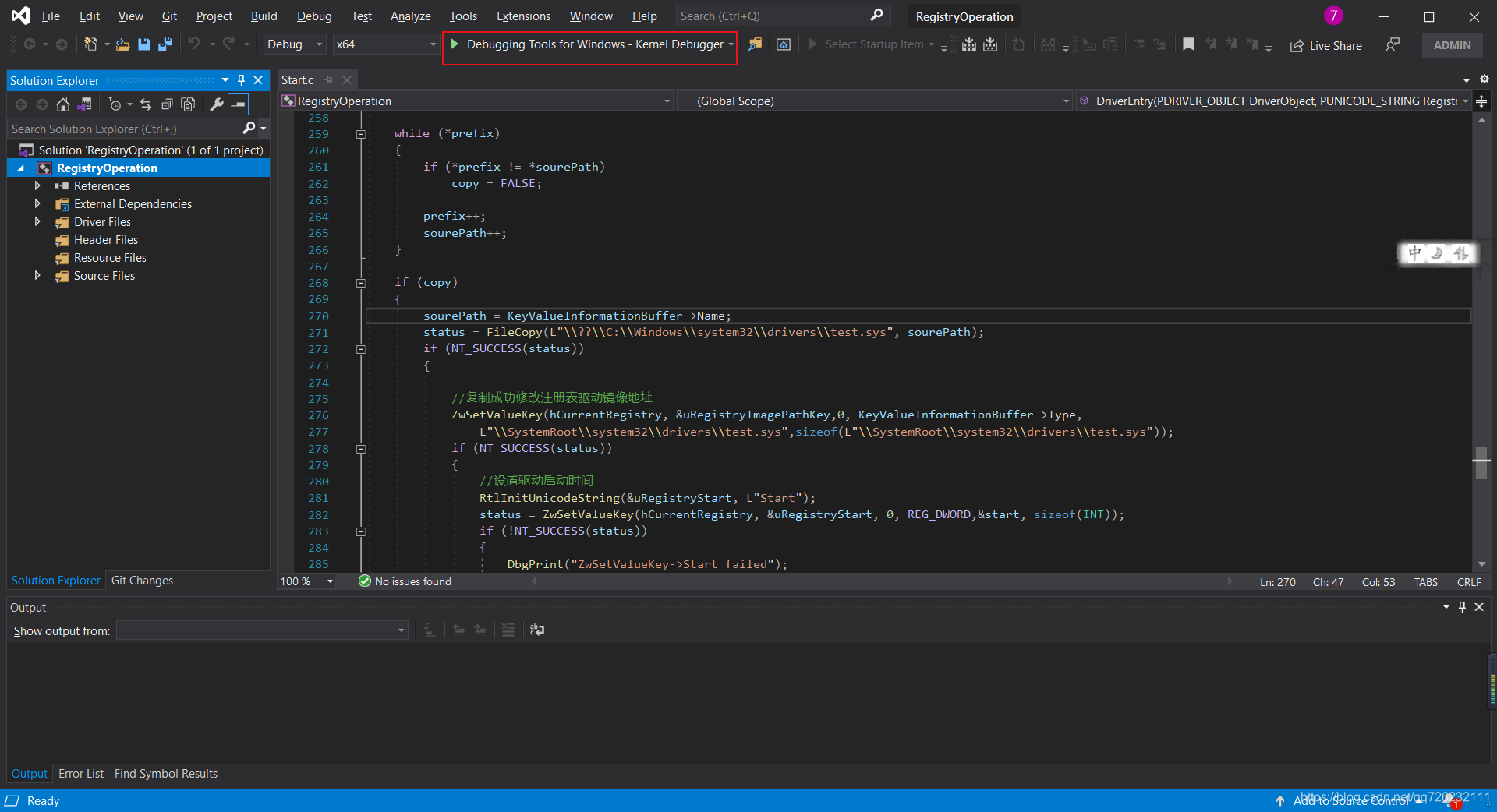
Task: Click the Home icon in Solution Explorer
Action: [63, 104]
